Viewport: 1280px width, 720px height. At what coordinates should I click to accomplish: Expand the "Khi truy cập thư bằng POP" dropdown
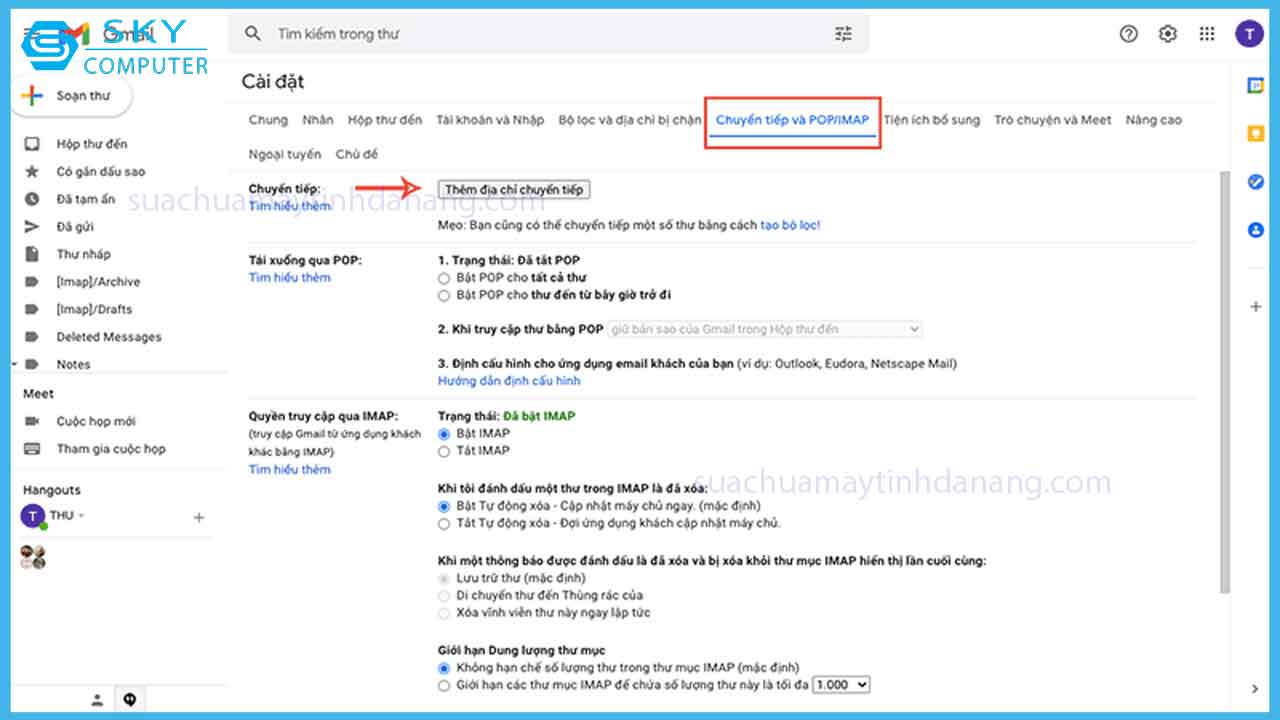click(764, 329)
